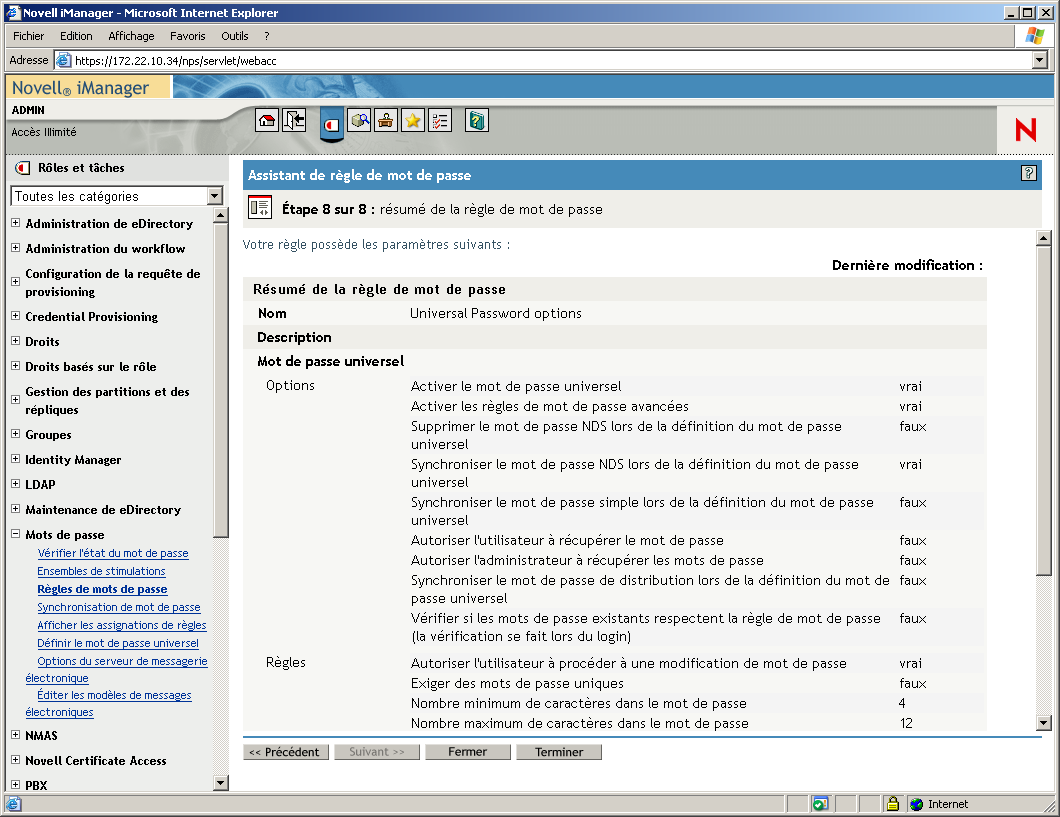1060x817 pixels.
Task: Expand Credential Provisioning node
Action: (16, 316)
